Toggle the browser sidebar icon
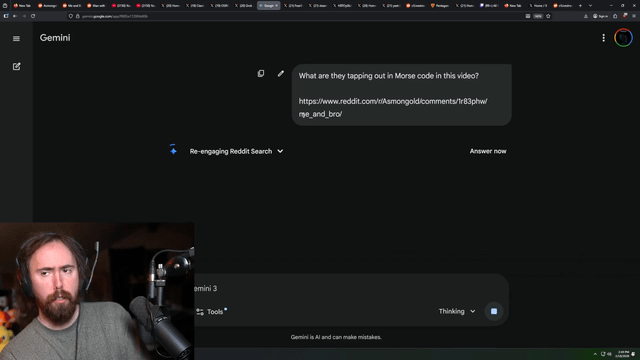 click(6, 16)
